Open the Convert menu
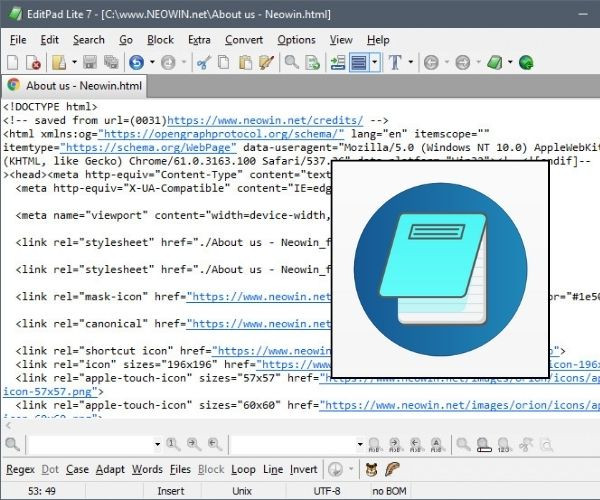 click(x=244, y=40)
